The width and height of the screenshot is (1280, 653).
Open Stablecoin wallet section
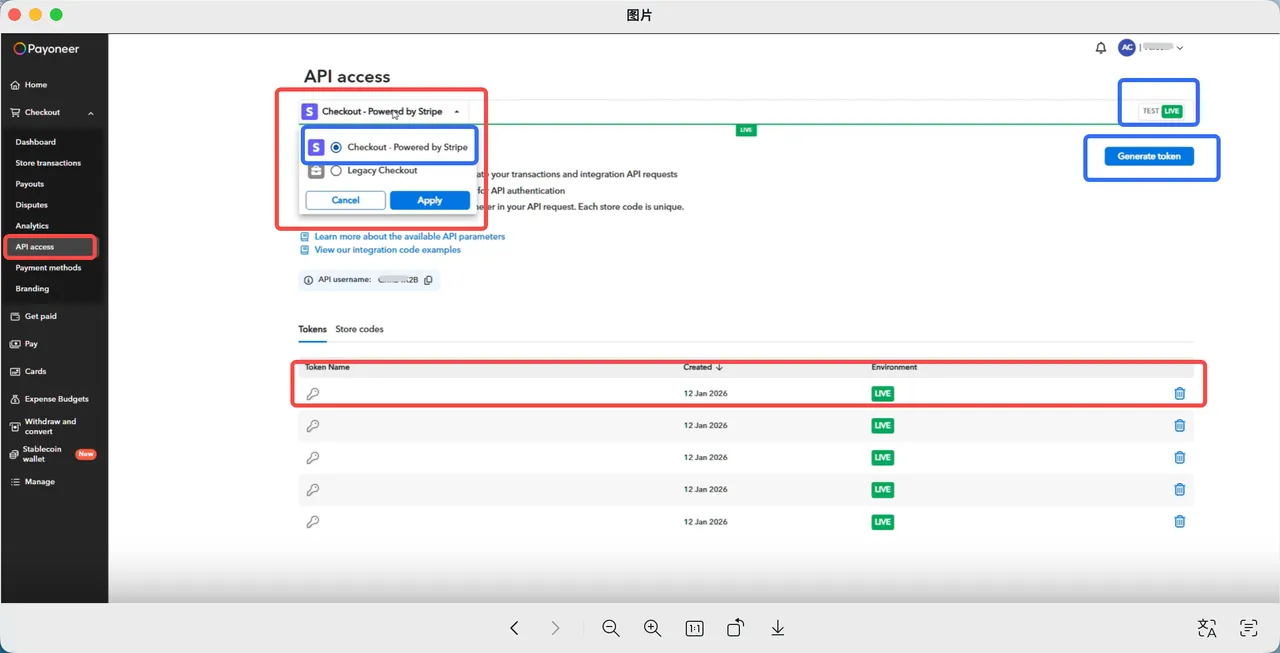[x=54, y=454]
